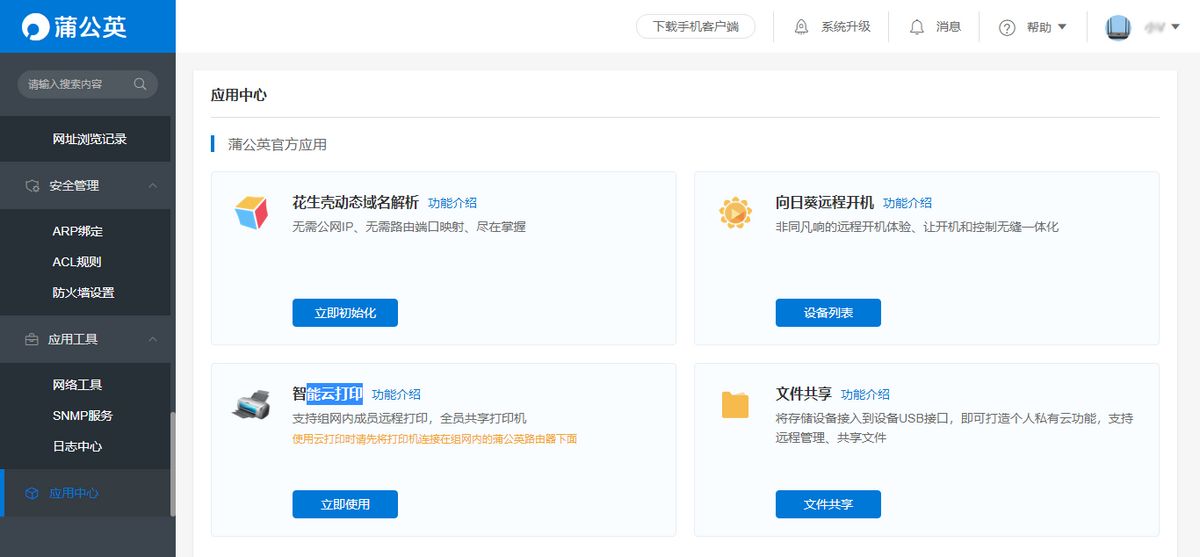Open 功能介绍 link for 智能云打印
This screenshot has height=557, width=1200.
coord(396,395)
